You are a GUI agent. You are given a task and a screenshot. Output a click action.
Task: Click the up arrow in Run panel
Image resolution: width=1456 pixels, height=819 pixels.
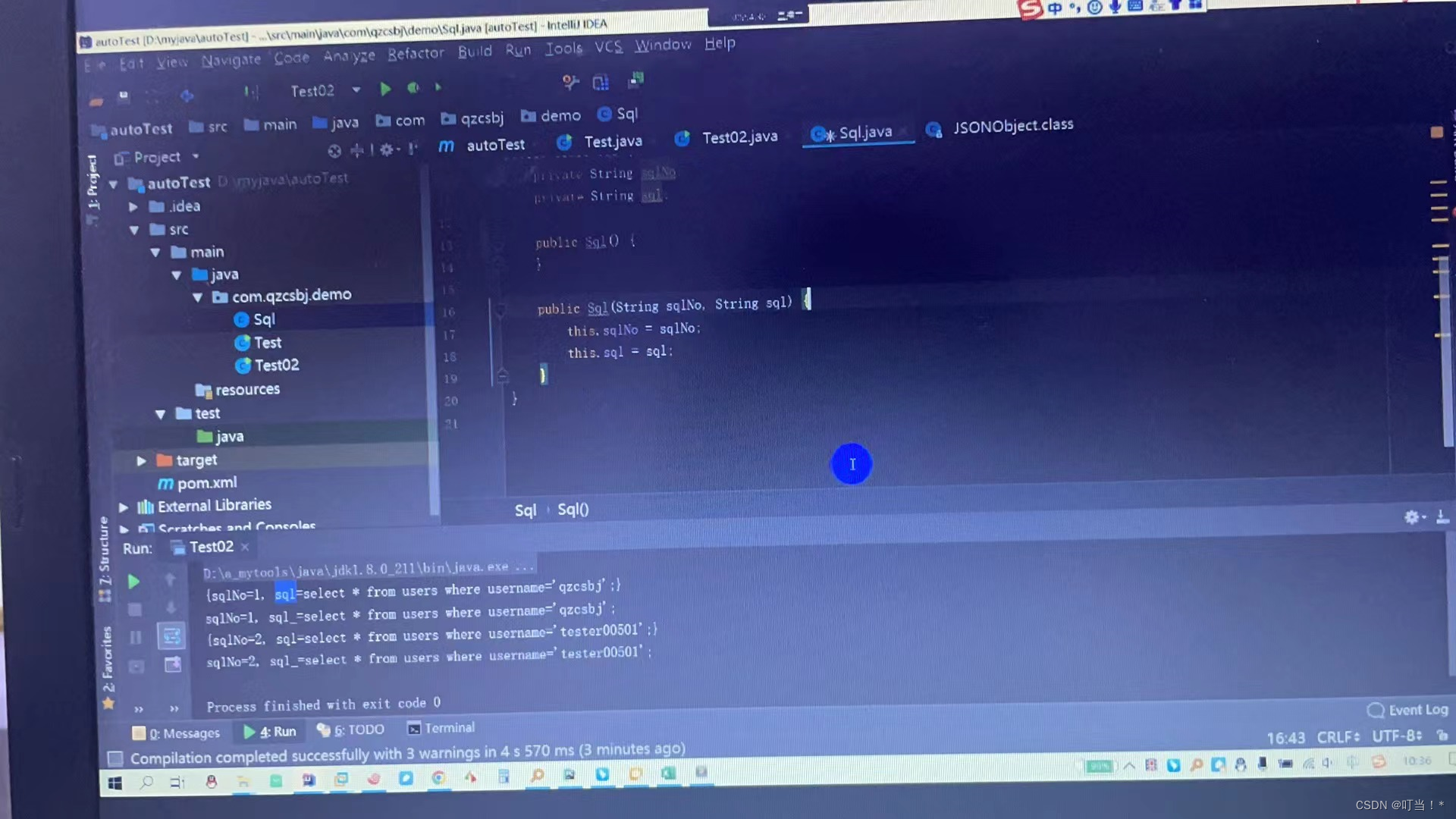tap(171, 580)
